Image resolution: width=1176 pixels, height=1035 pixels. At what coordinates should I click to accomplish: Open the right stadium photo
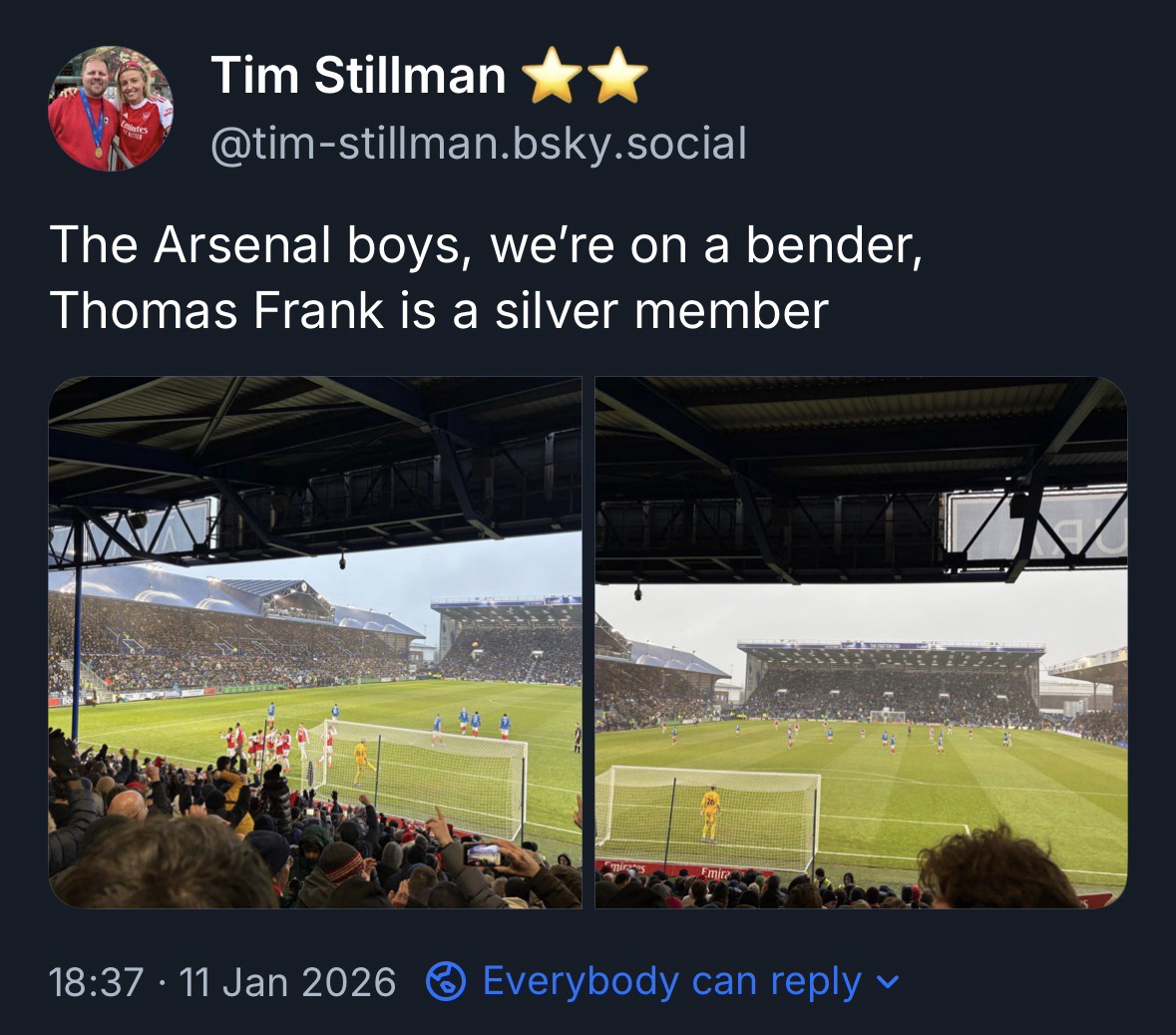click(861, 642)
